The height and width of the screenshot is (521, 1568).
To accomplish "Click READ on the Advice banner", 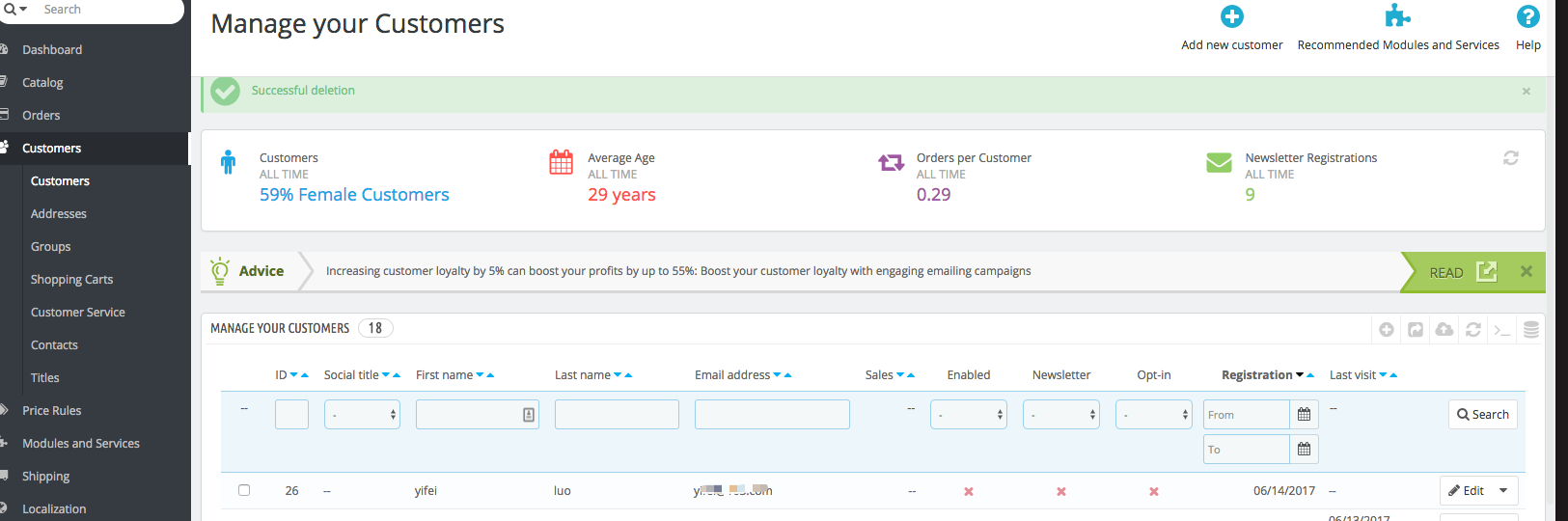I will 1447,273.
